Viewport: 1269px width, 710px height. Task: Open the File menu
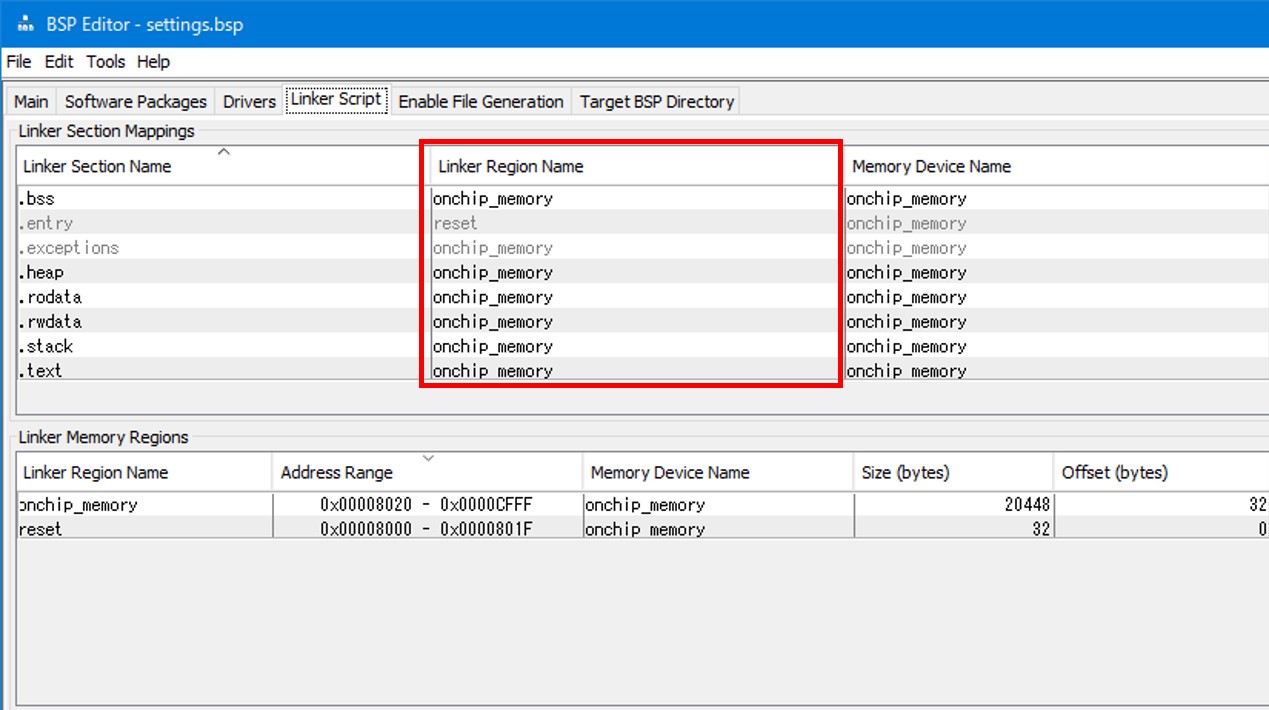coord(19,62)
